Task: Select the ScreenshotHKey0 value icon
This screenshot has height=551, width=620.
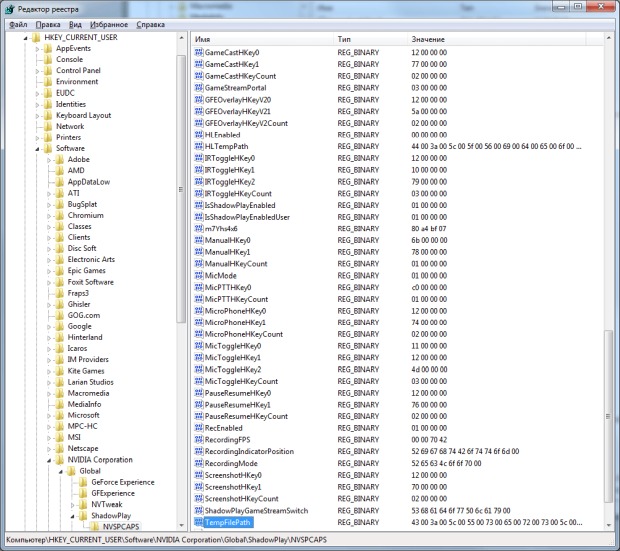Action: tap(198, 475)
